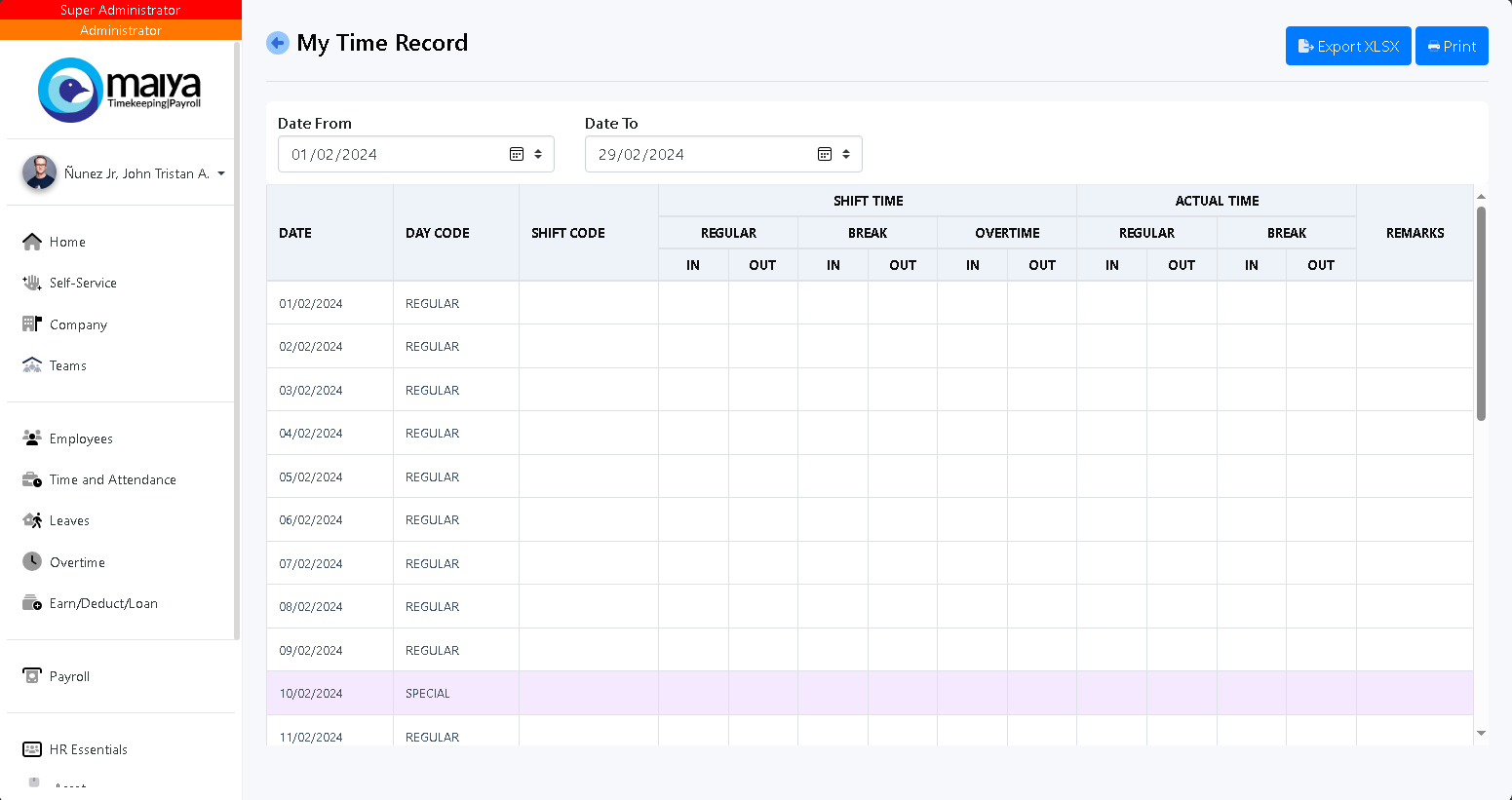This screenshot has width=1512, height=800.
Task: Adjust Date To stepper arrows
Action: point(846,154)
